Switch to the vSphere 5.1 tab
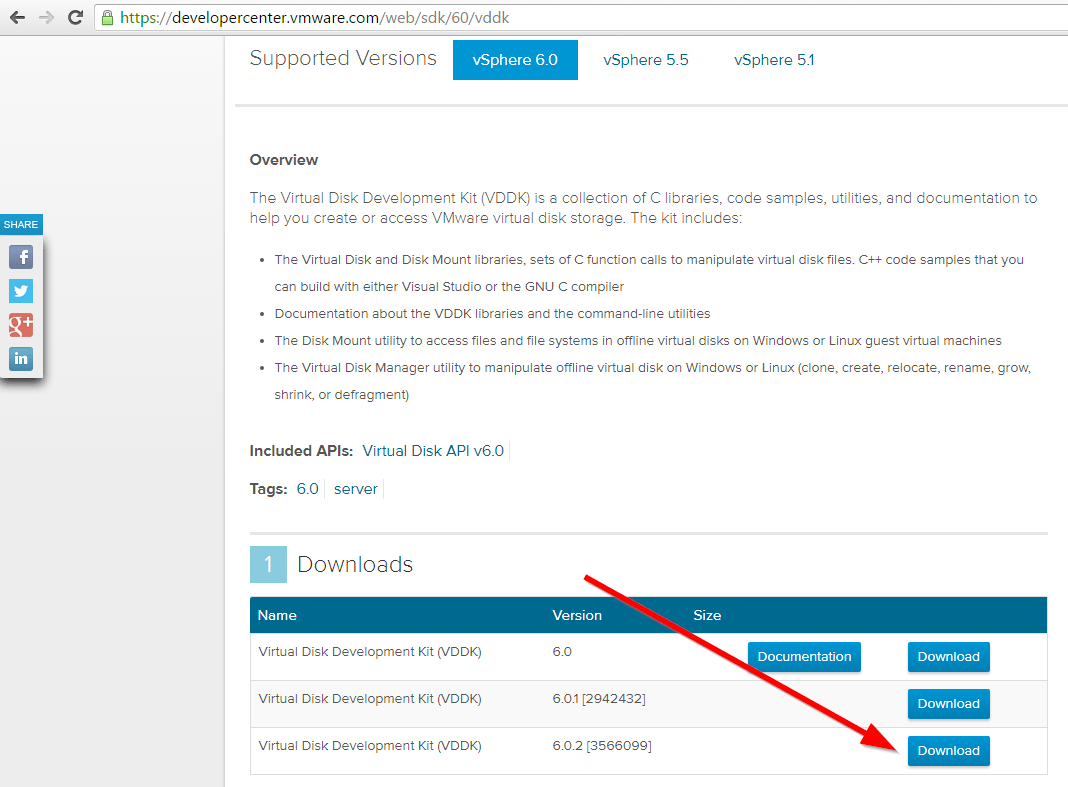 tap(774, 60)
